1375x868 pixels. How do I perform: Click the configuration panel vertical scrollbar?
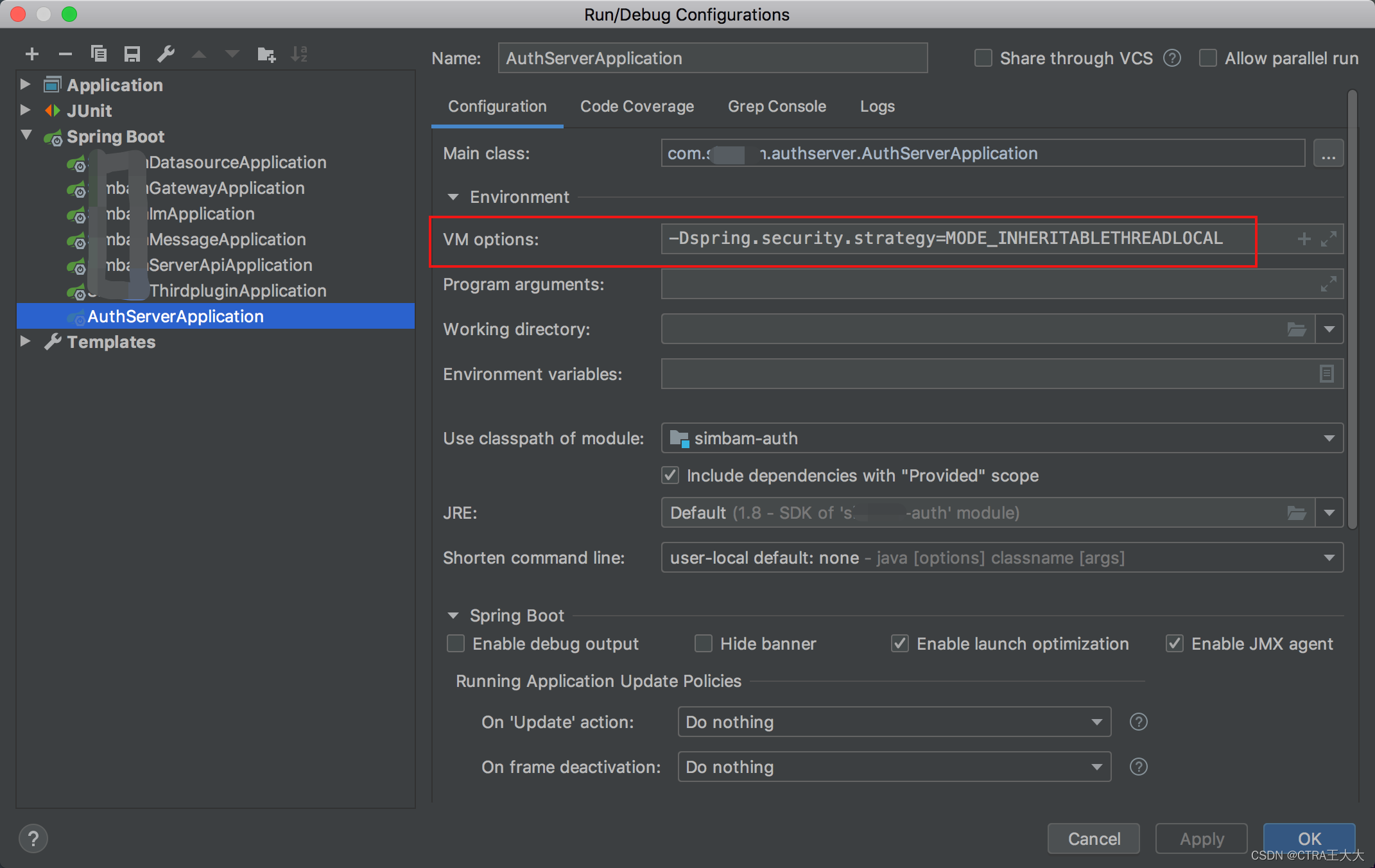coord(1353,309)
